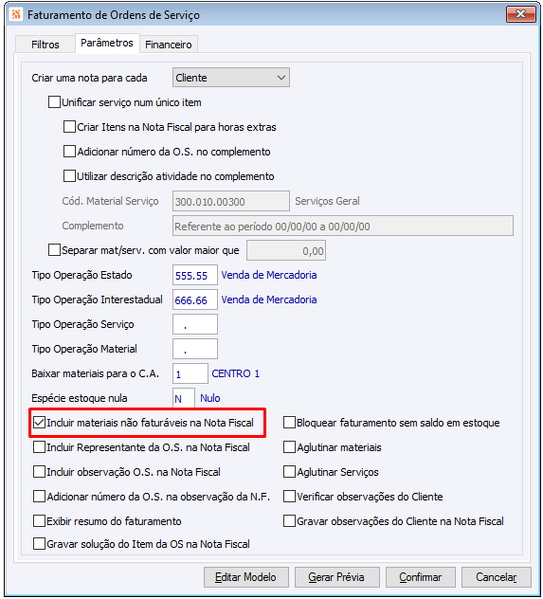Click the 'CENTRO 1' label text
The width and height of the screenshot is (543, 599).
point(235,374)
